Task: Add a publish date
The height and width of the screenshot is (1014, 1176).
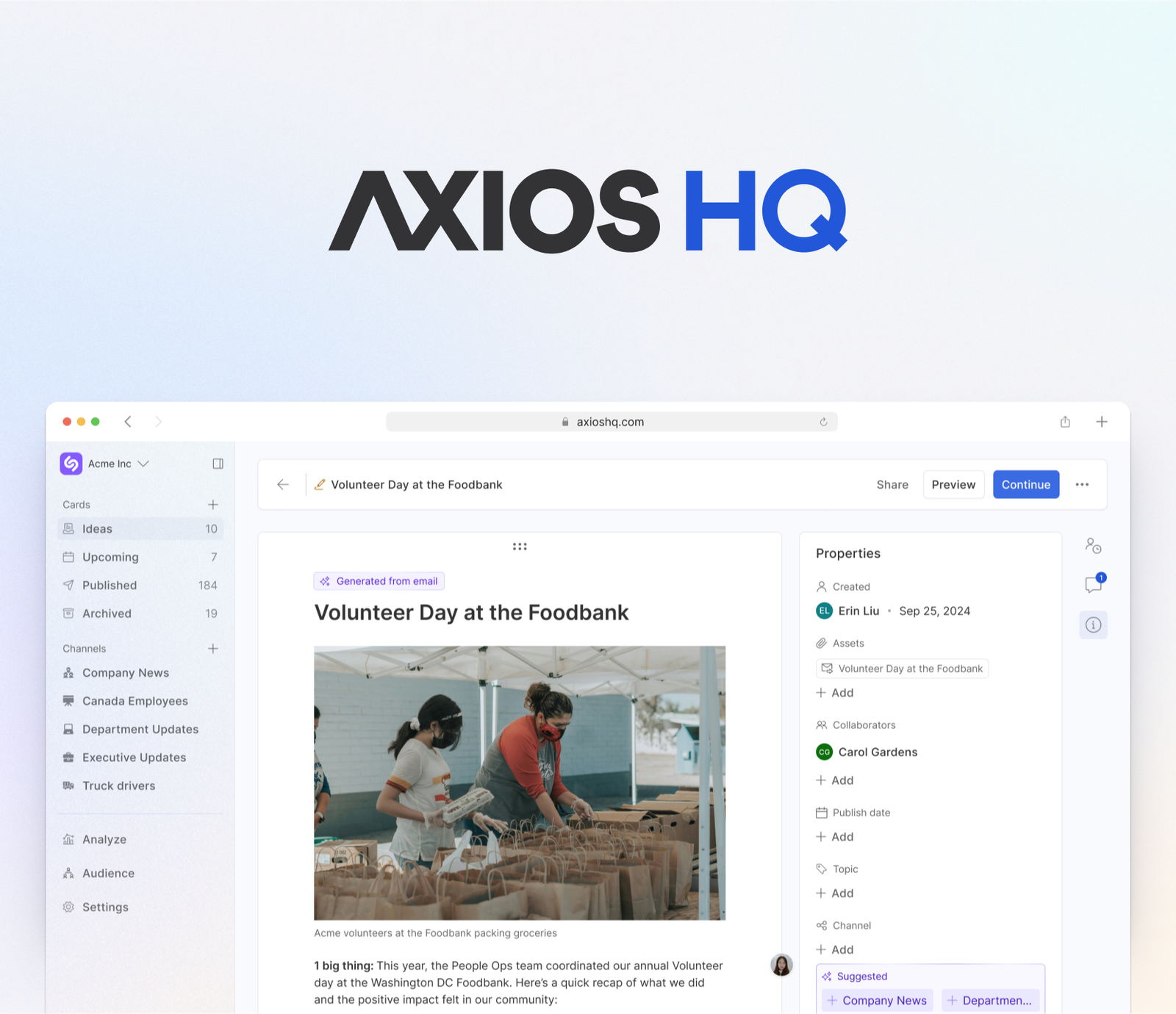Action: (835, 837)
